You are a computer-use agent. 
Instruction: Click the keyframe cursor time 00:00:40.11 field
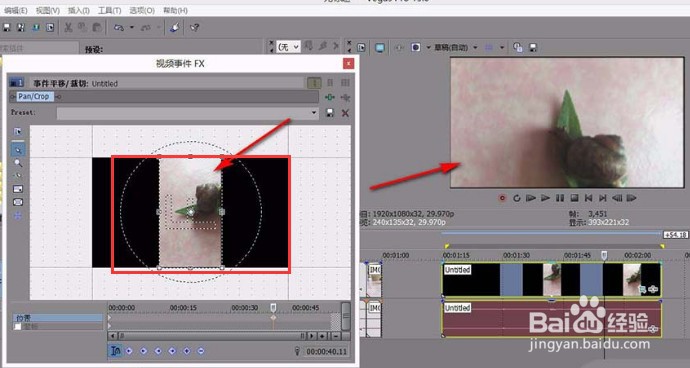[x=327, y=352]
